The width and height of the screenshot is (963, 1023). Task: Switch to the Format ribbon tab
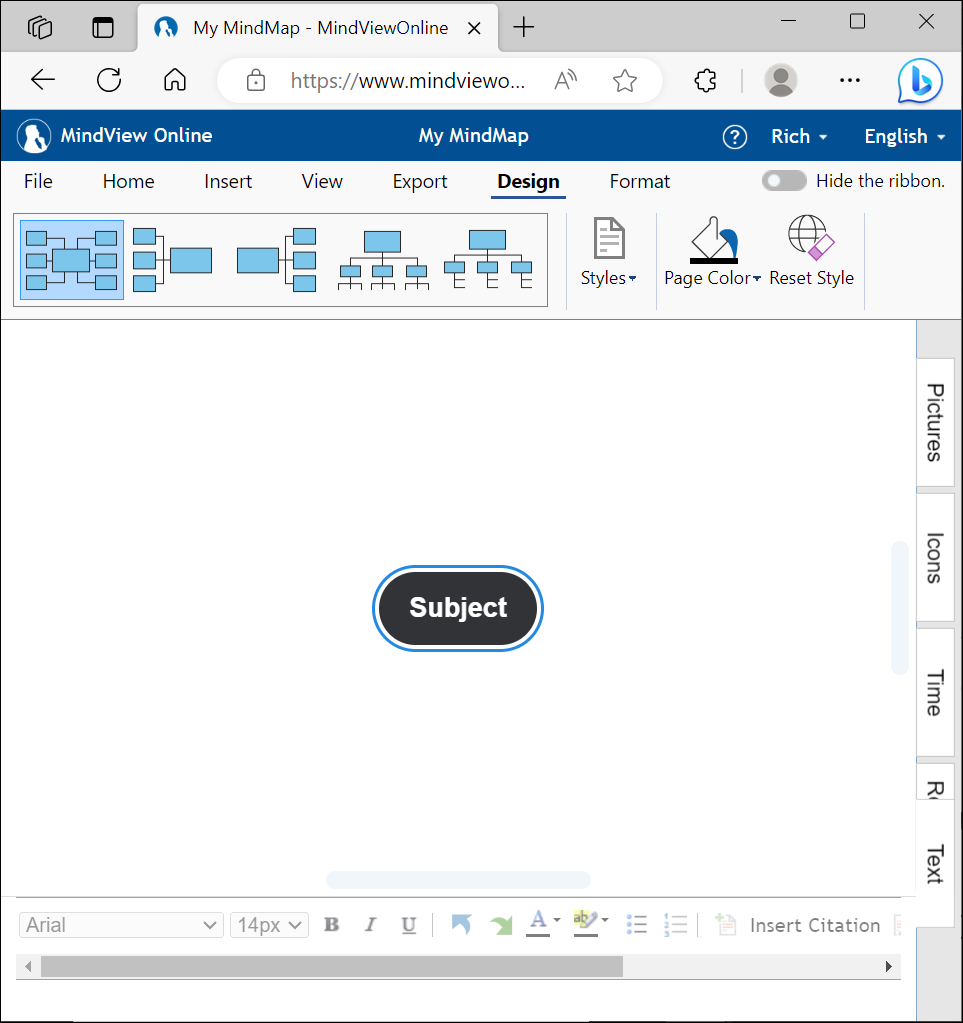[x=640, y=181]
